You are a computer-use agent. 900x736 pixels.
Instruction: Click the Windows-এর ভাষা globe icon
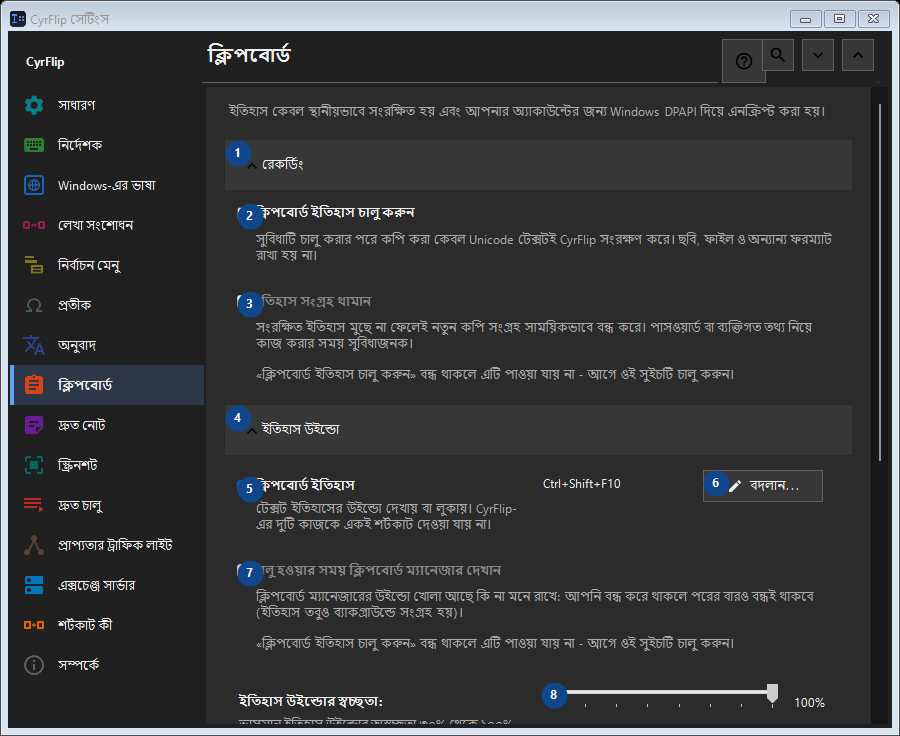pyautogui.click(x=34, y=185)
